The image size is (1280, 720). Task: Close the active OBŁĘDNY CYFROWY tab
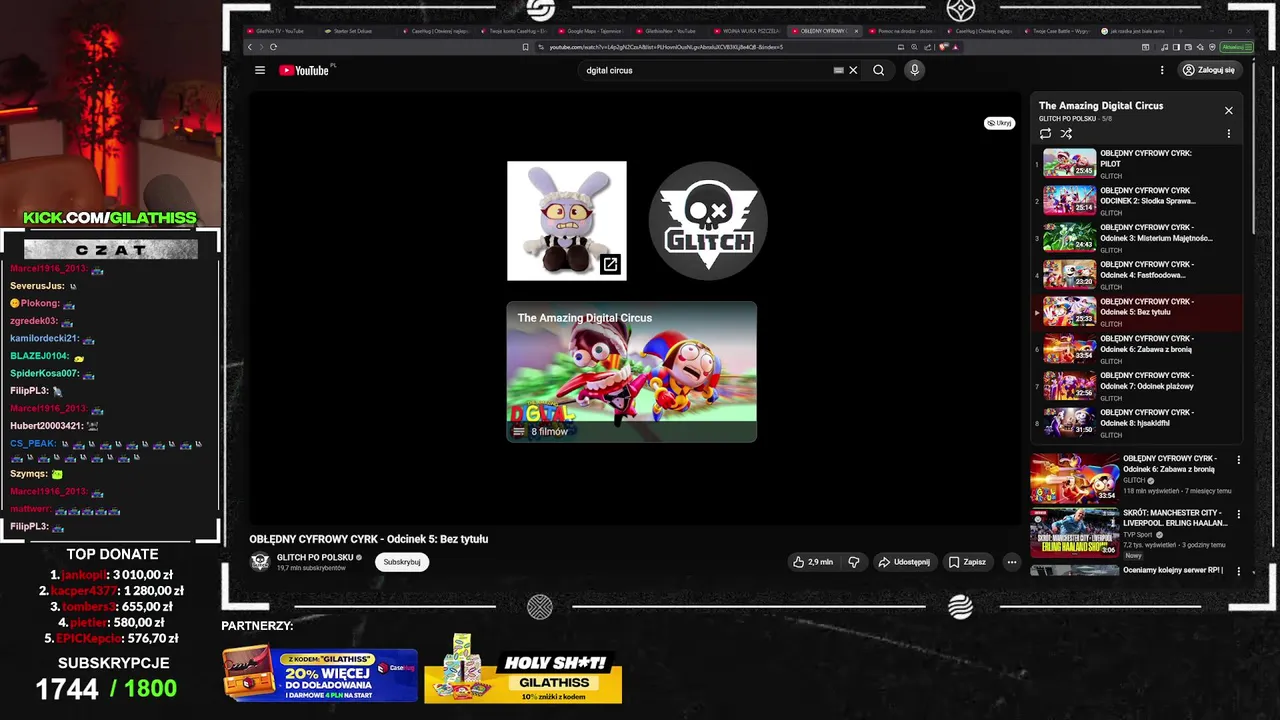(856, 31)
